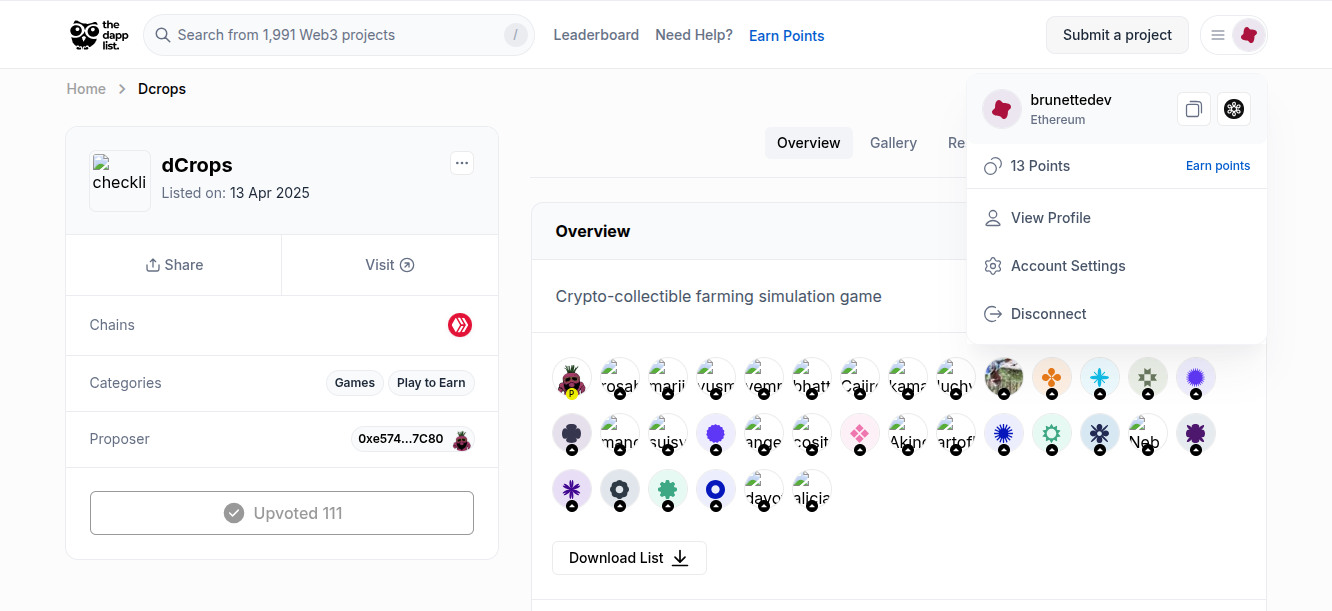
Task: Open the upvoter avatar labeled marii
Action: pyautogui.click(x=668, y=377)
